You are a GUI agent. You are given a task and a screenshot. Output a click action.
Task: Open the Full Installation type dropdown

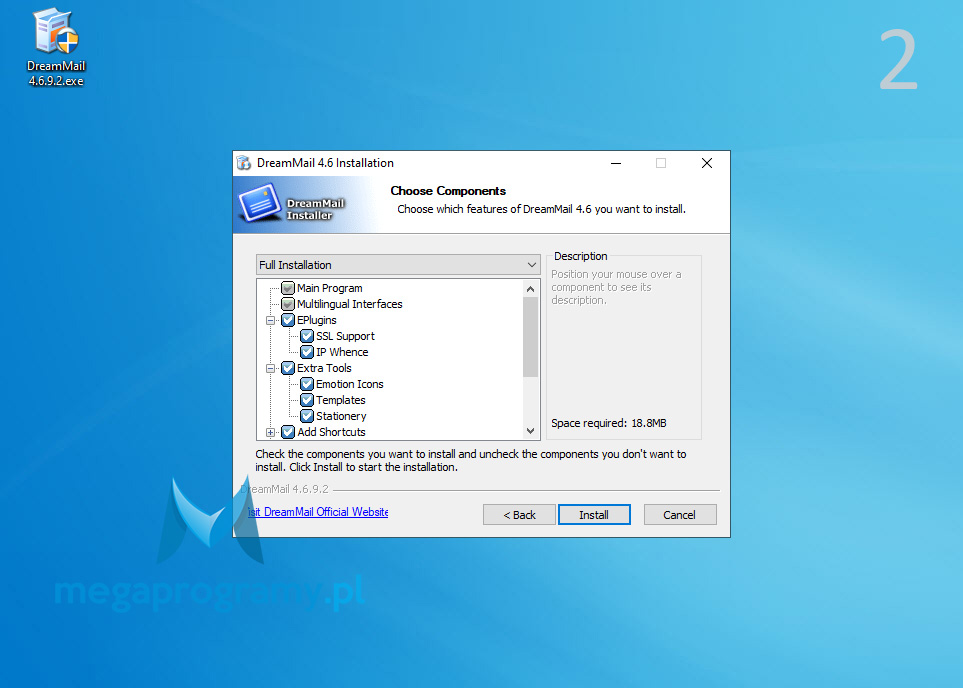click(x=398, y=265)
